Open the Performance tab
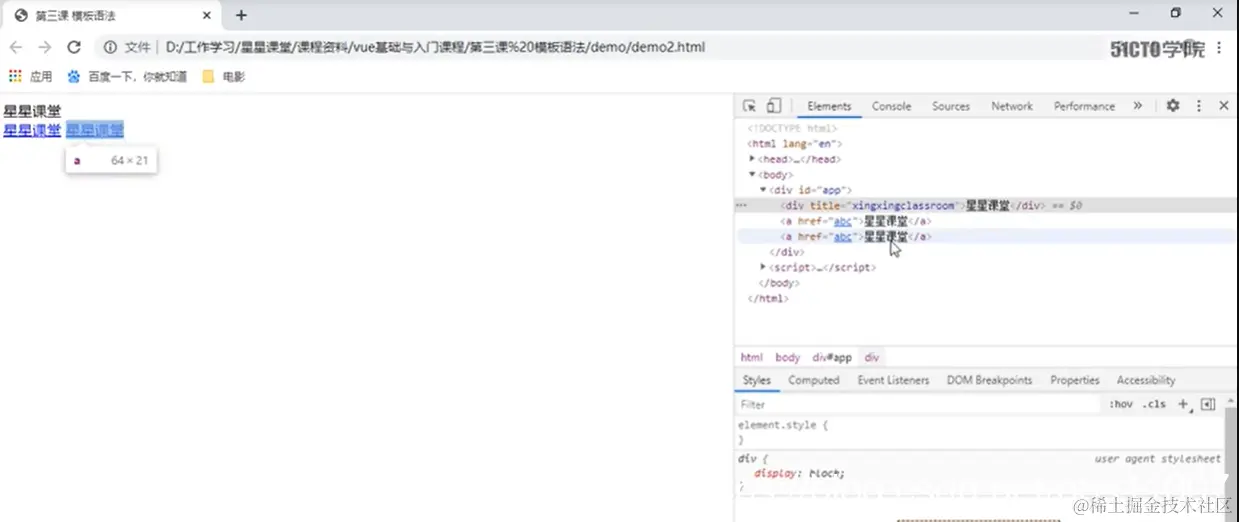This screenshot has height=522, width=1239. [x=1084, y=106]
